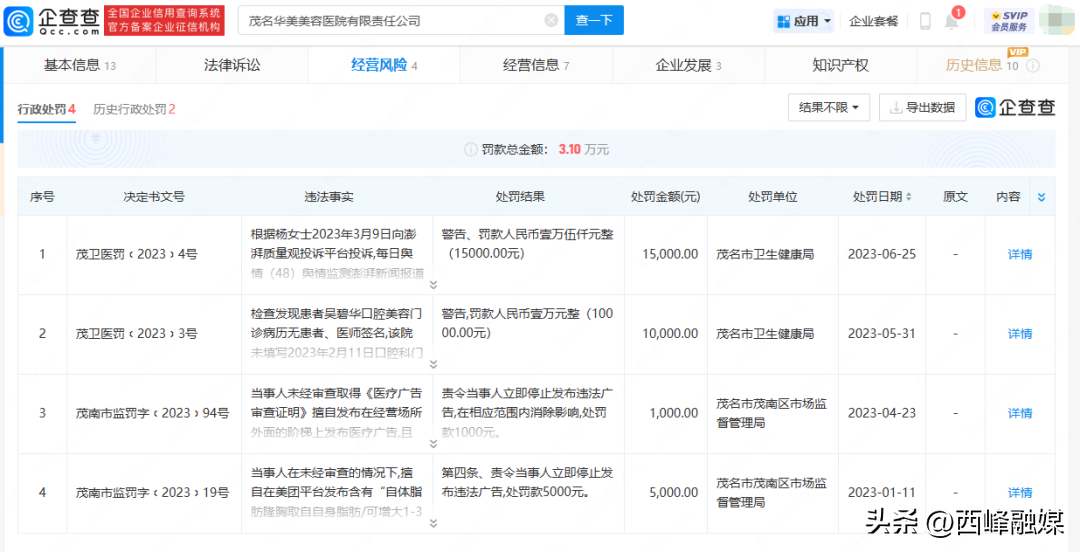The height and width of the screenshot is (552, 1080).
Task: Clear the search box with X icon
Action: [x=551, y=21]
